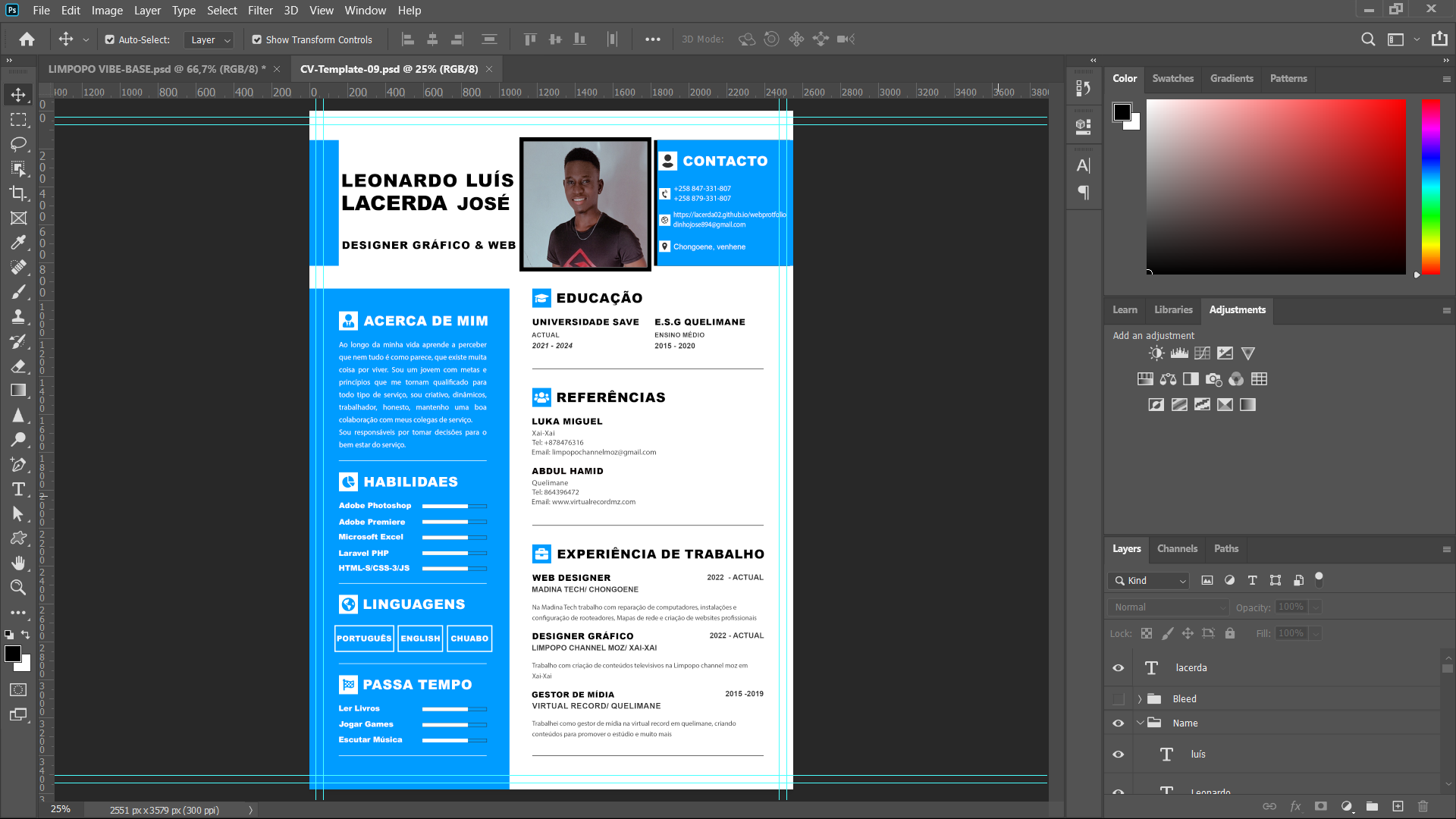This screenshot has height=819, width=1456.
Task: Hide the lacerda text layer
Action: pyautogui.click(x=1118, y=668)
